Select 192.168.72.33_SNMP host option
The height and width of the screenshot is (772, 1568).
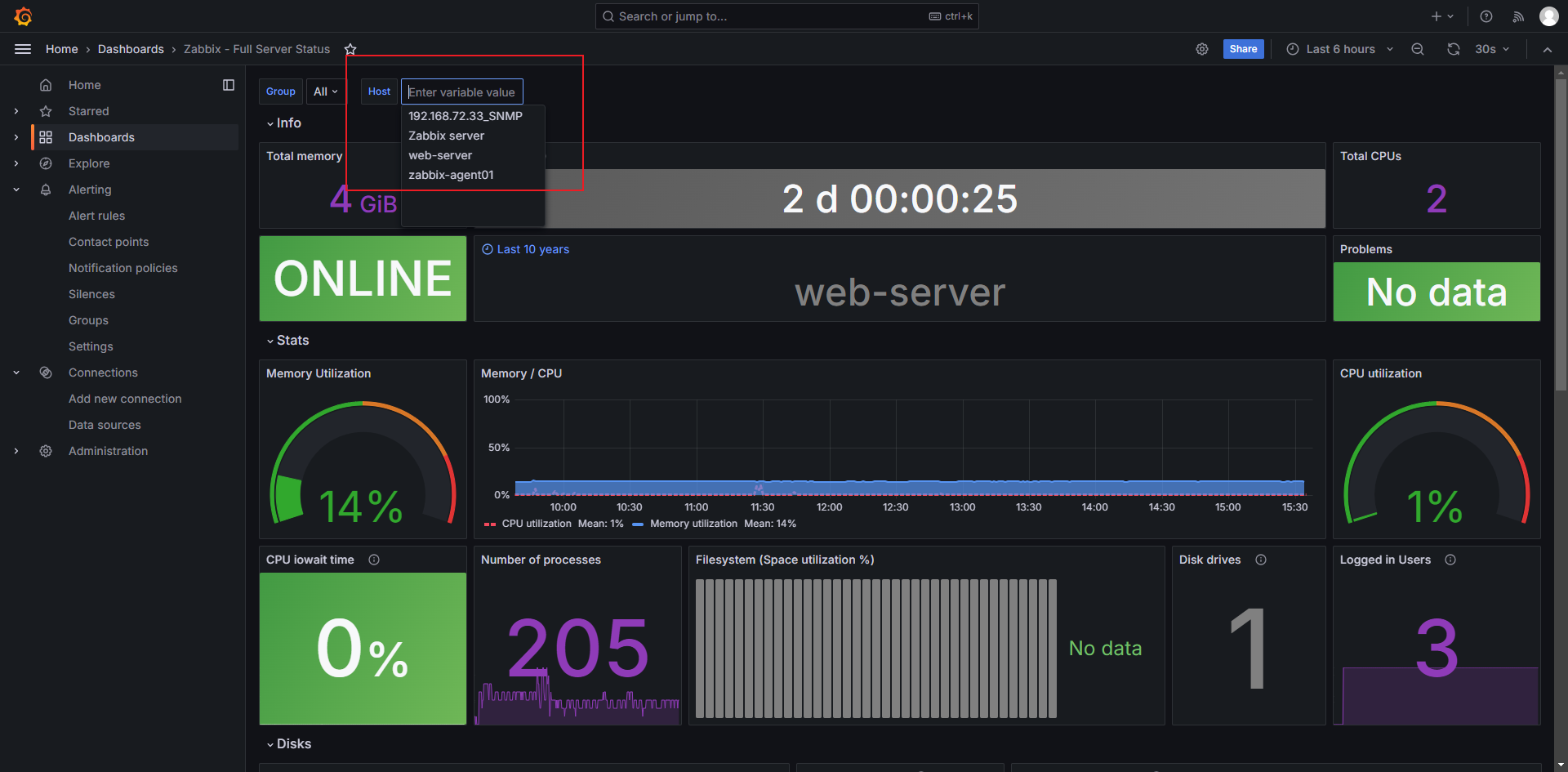(x=473, y=116)
